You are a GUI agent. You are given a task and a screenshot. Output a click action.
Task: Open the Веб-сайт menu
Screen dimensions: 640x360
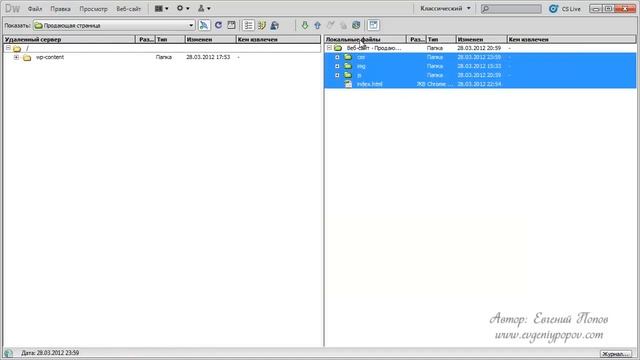(x=129, y=9)
